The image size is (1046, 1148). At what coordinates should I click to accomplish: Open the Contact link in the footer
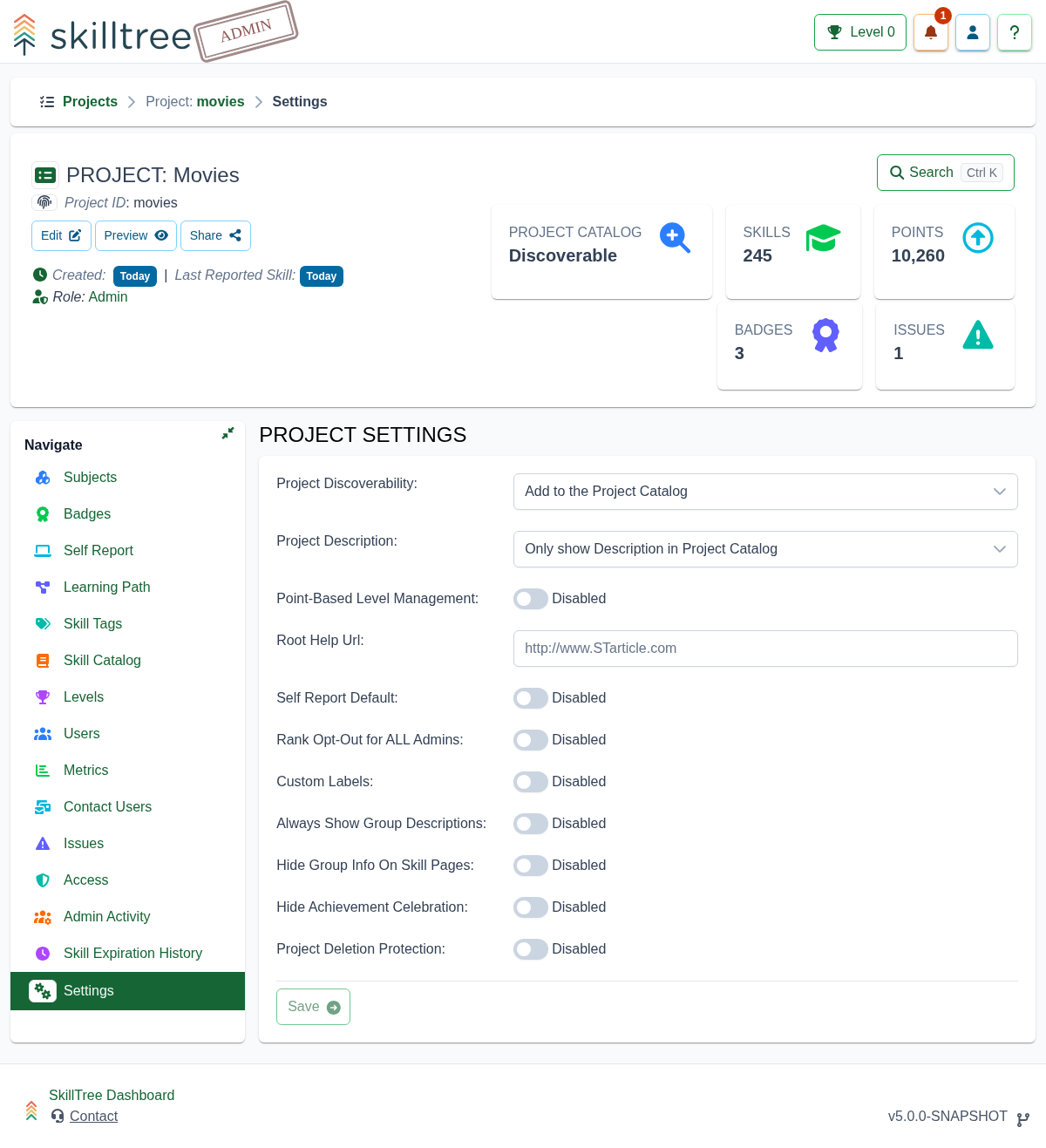93,1117
